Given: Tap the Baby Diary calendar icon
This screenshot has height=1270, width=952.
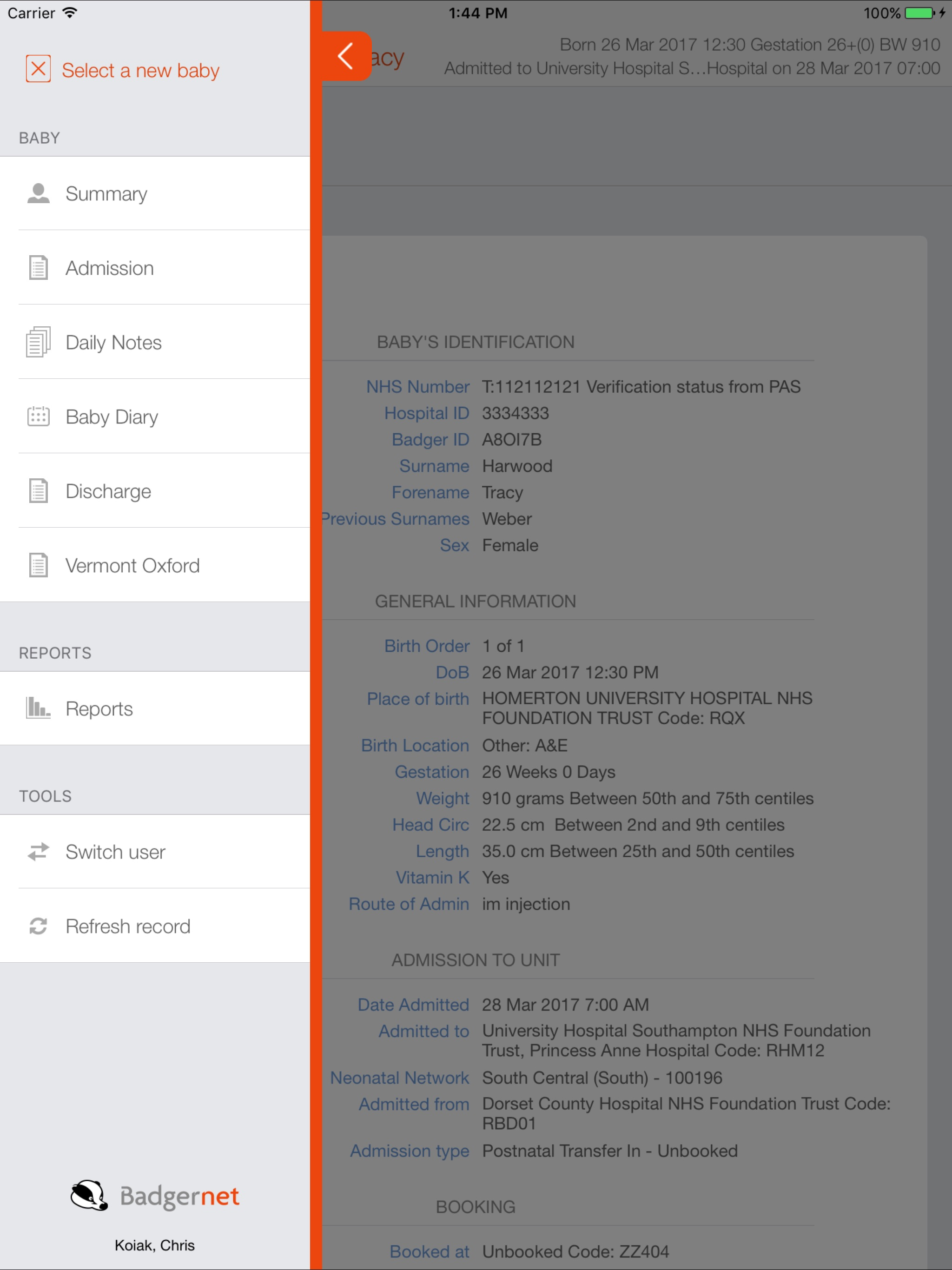Looking at the screenshot, I should coord(39,416).
